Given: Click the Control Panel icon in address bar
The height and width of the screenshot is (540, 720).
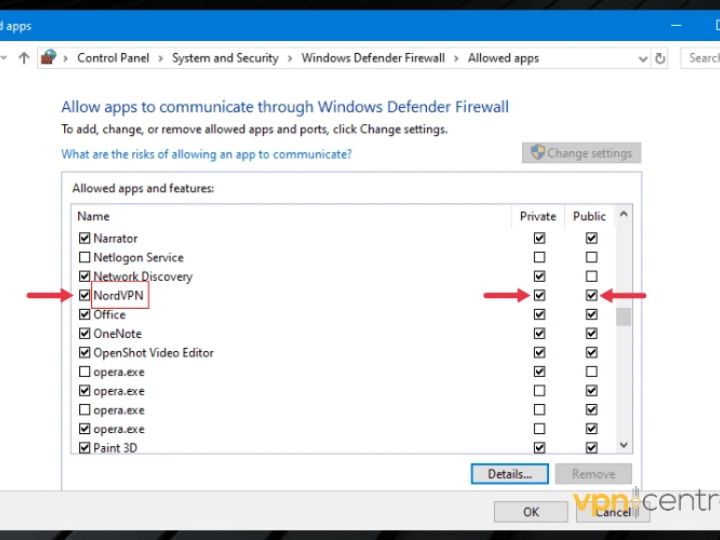Looking at the screenshot, I should [49, 57].
